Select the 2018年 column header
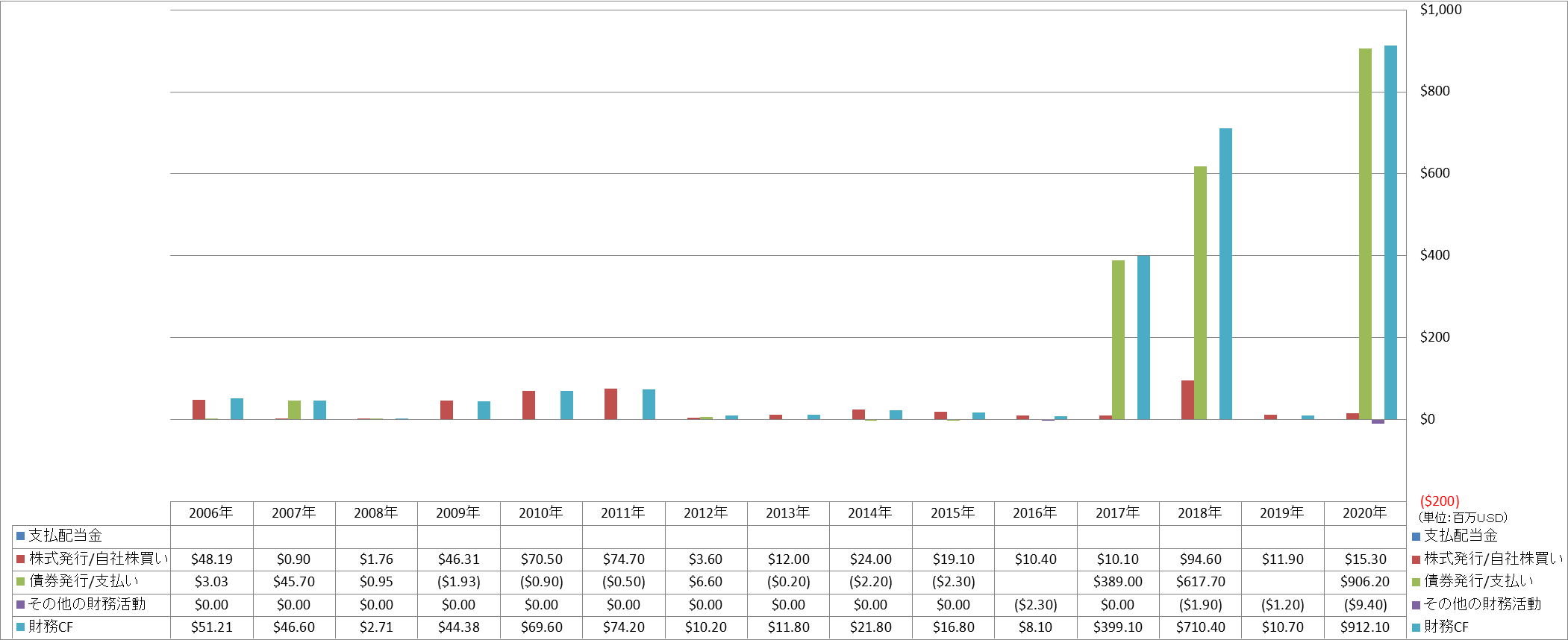1568x640 pixels. [1200, 513]
